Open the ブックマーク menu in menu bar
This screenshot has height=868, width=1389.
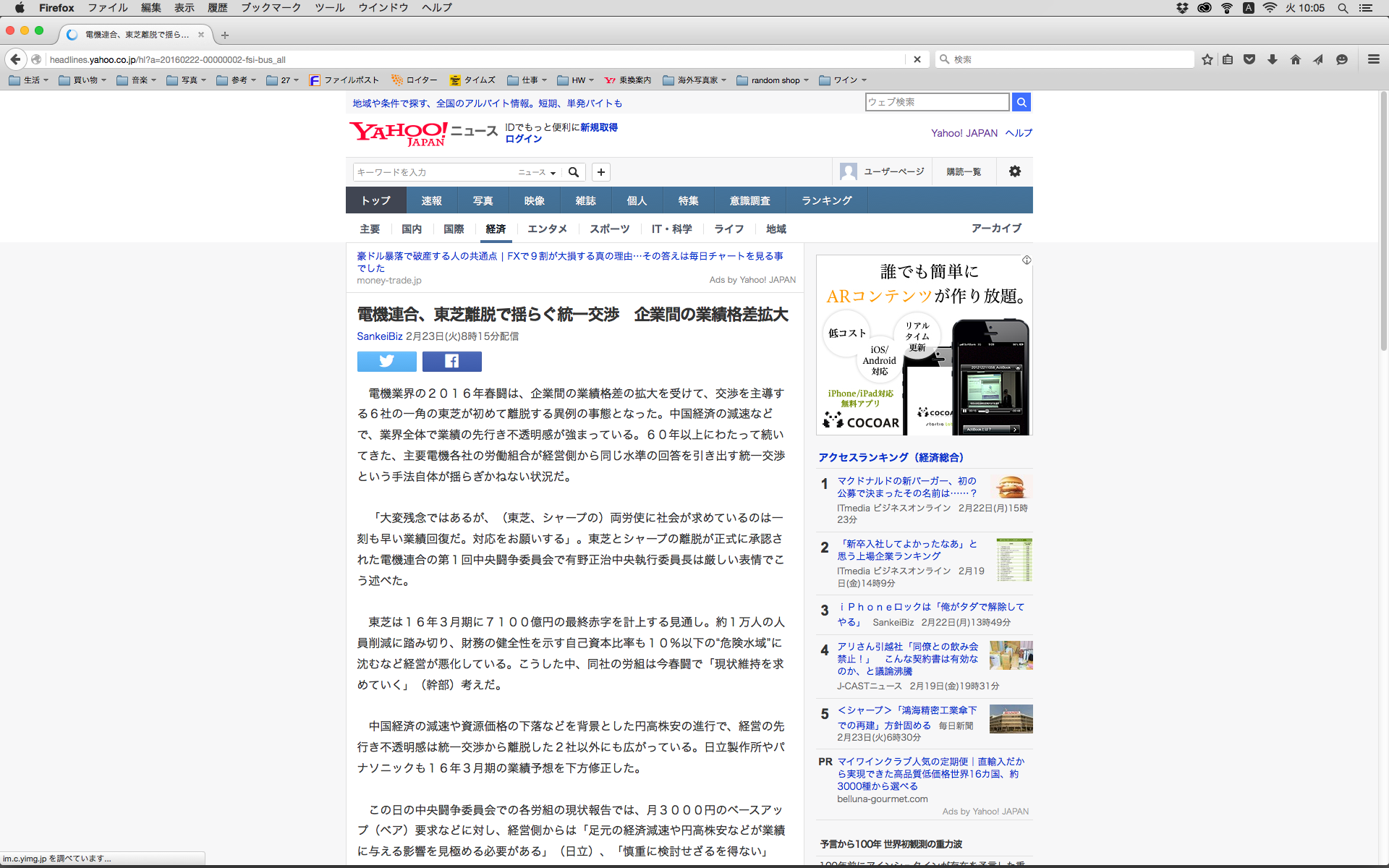pyautogui.click(x=271, y=8)
